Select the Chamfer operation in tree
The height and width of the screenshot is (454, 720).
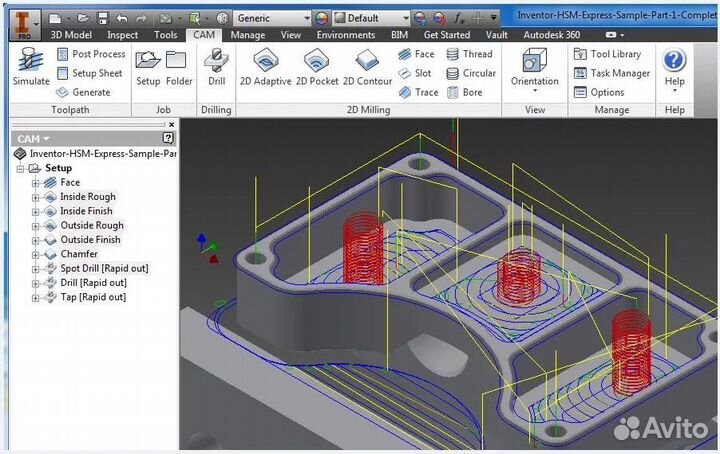coord(79,254)
